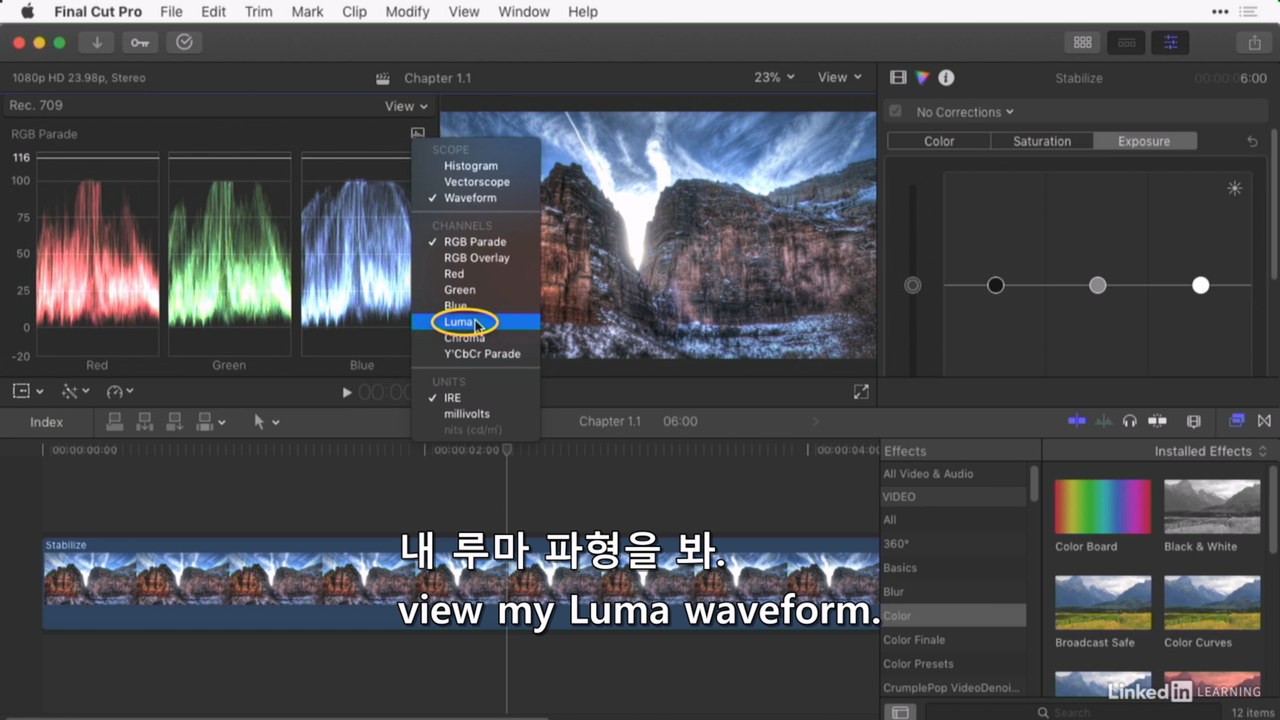Select the Color Board effect thumbnail
Image resolution: width=1280 pixels, height=720 pixels.
click(x=1102, y=507)
